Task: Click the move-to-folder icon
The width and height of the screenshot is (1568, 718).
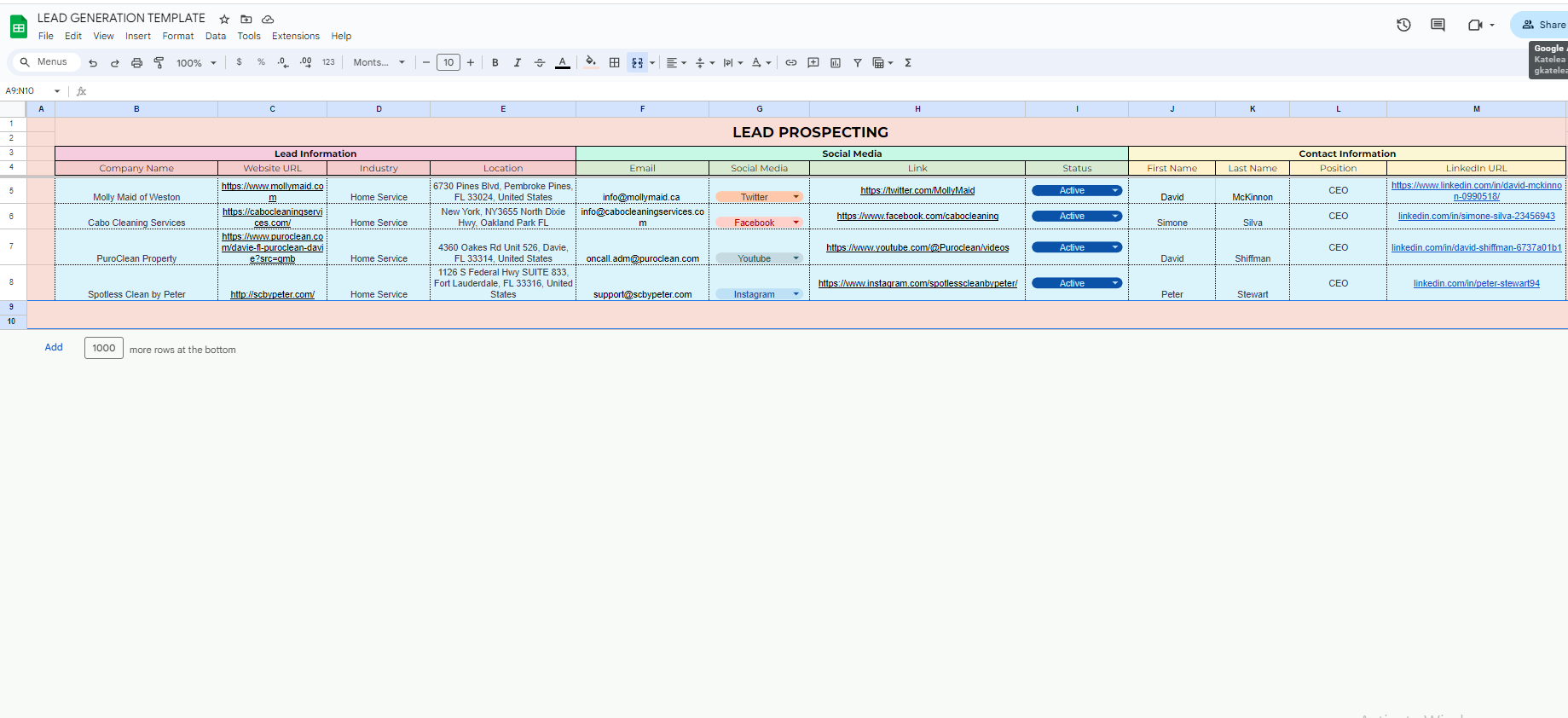Action: [x=246, y=19]
